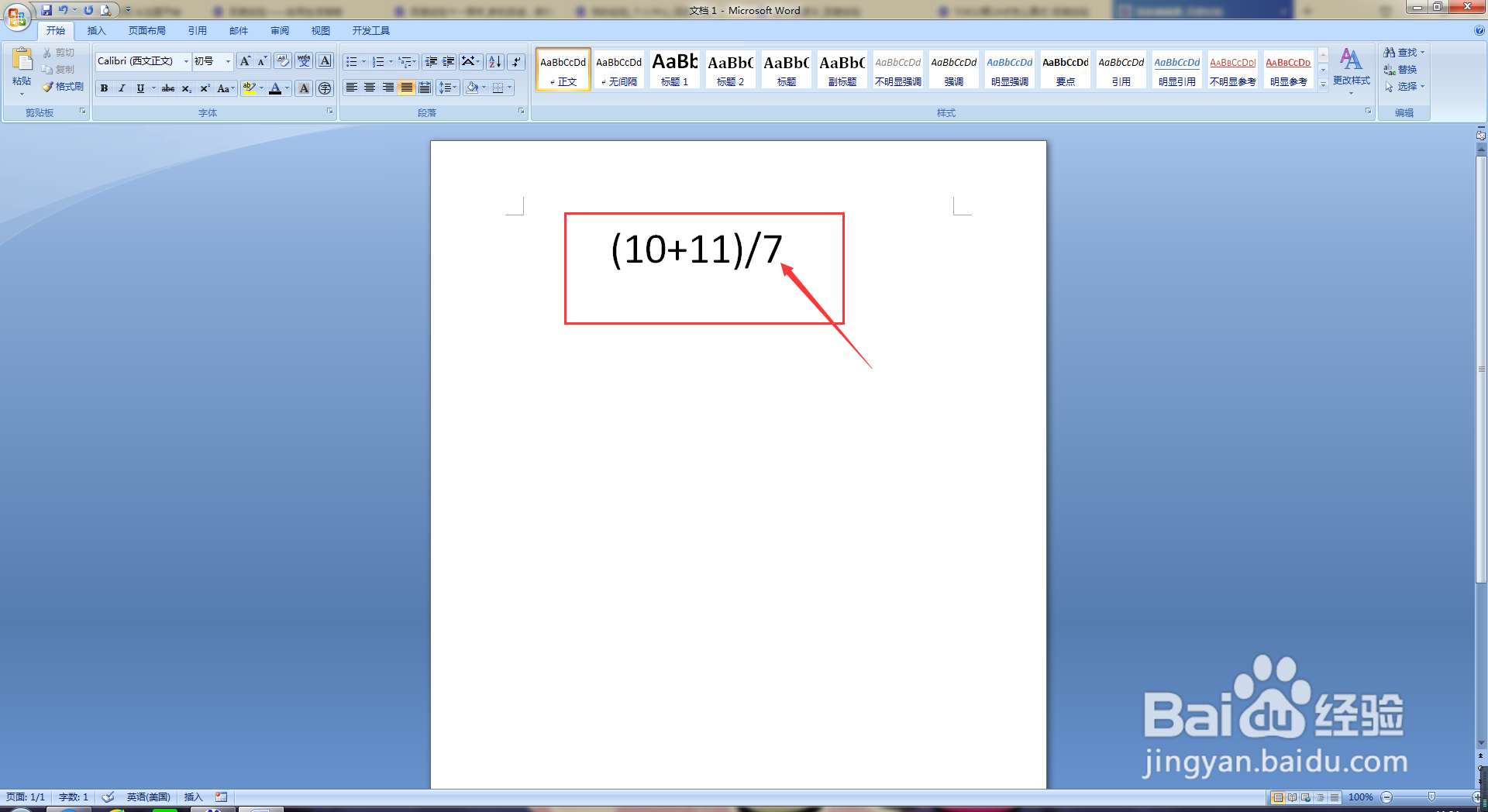The width and height of the screenshot is (1488, 812).
Task: Expand the multilevel list dropdown
Action: click(415, 61)
